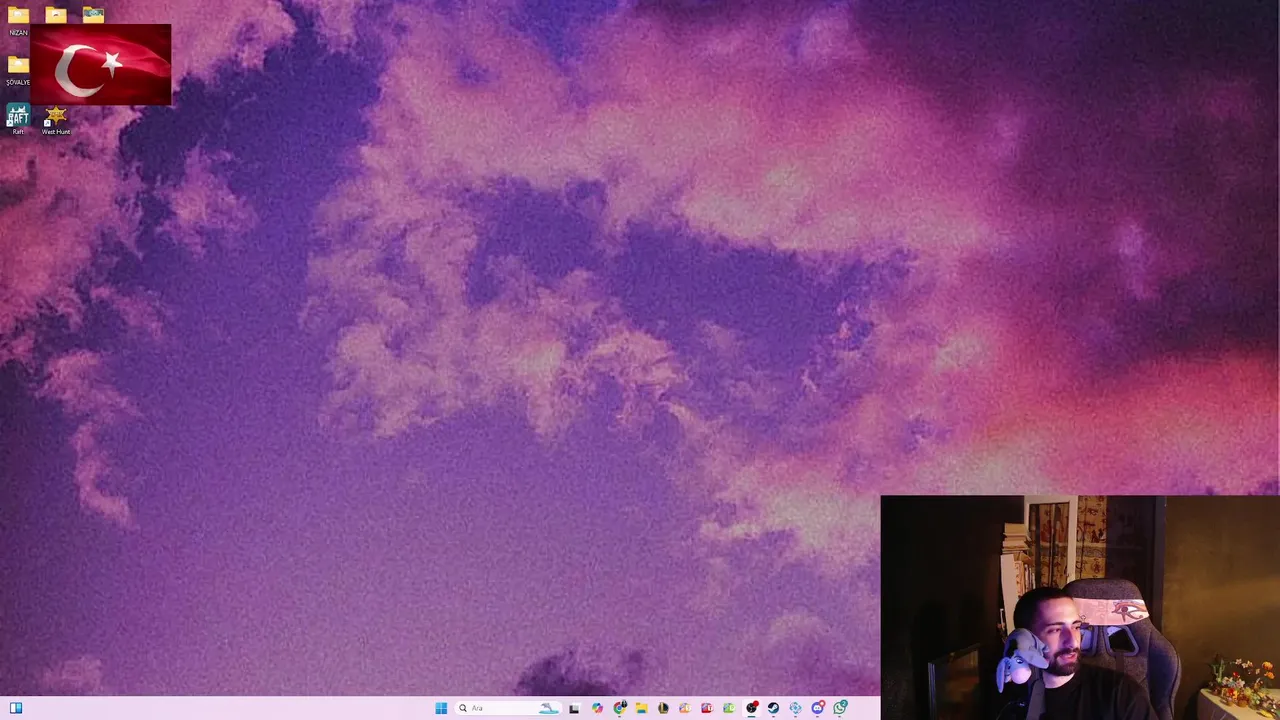Open WhatsApp from the taskbar

tap(840, 708)
